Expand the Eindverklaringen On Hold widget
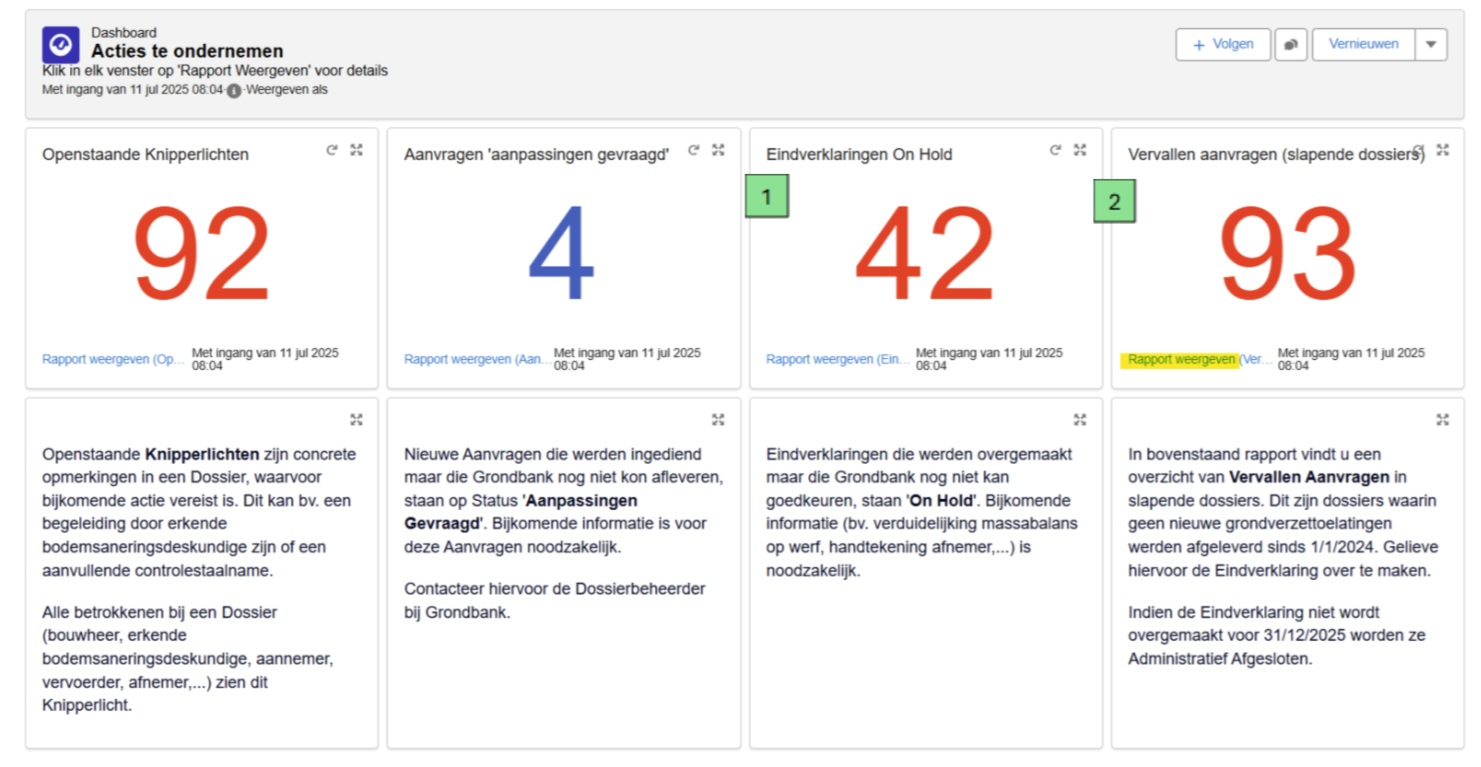 tap(1080, 150)
